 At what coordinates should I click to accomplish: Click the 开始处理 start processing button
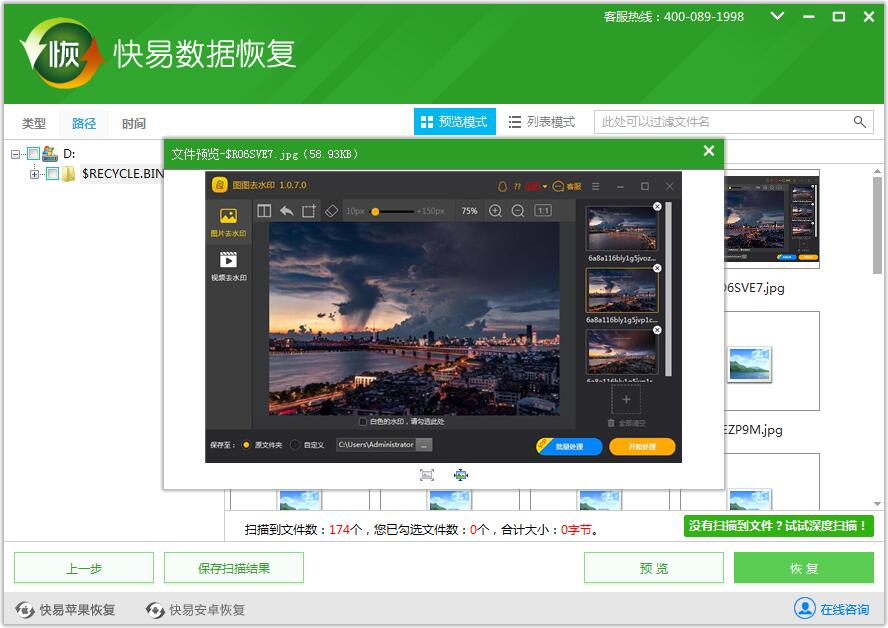coord(642,446)
